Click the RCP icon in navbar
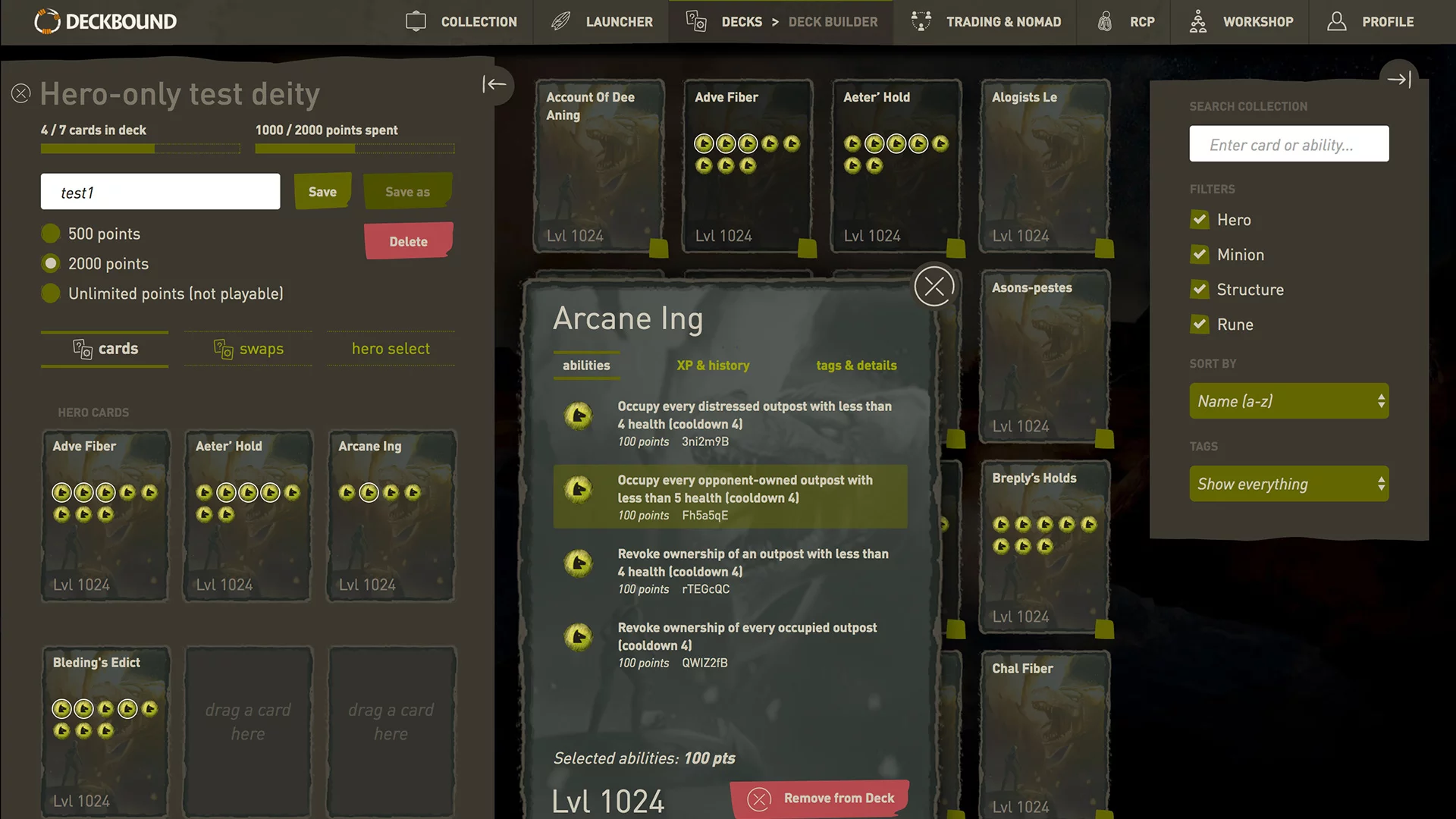This screenshot has width=1456, height=819. coord(1105,21)
